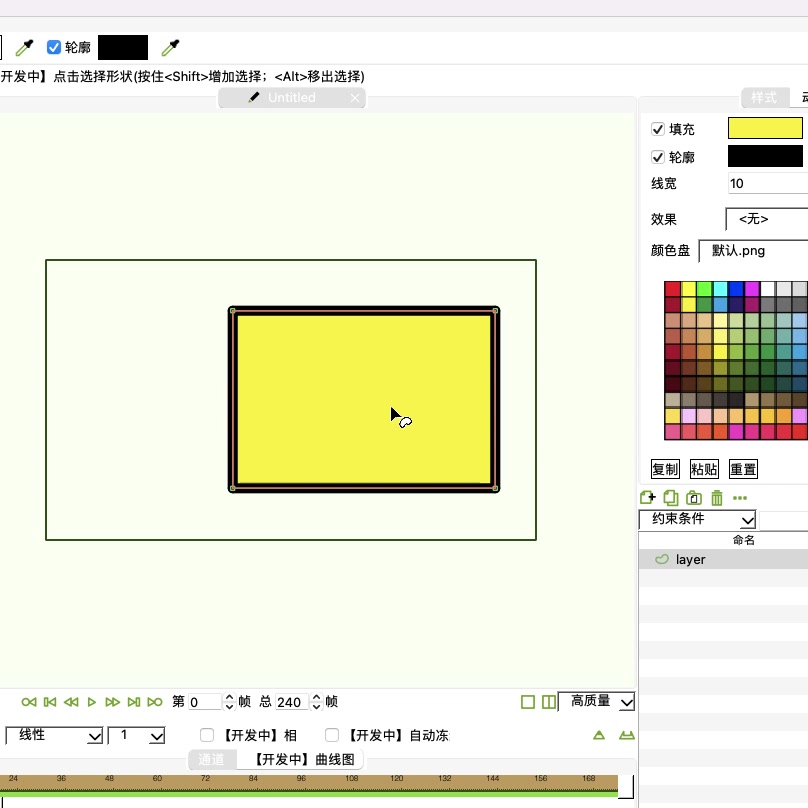This screenshot has width=808, height=808.
Task: Switch to the 样式 tab
Action: coord(764,97)
